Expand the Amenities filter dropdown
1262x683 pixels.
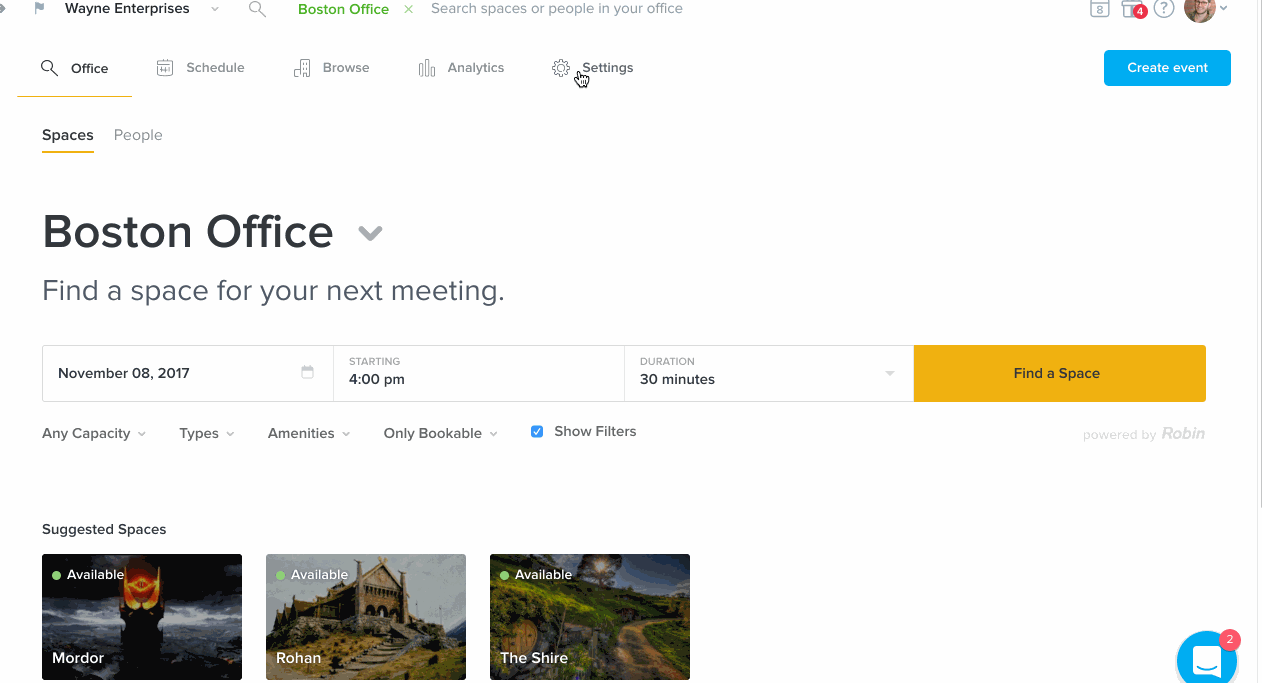tap(308, 433)
